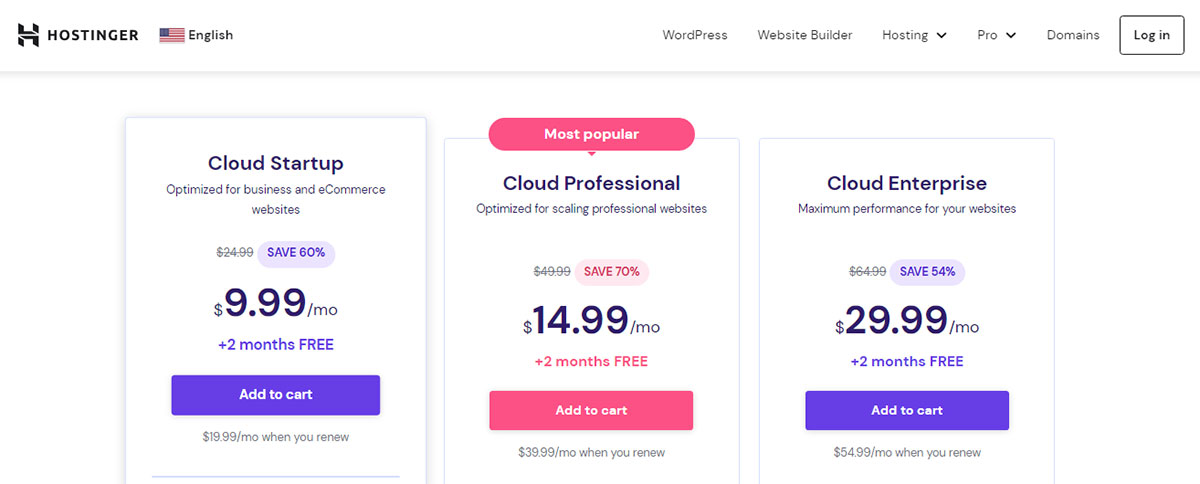Click the Hostinger logo icon
The width and height of the screenshot is (1200, 484).
click(29, 35)
